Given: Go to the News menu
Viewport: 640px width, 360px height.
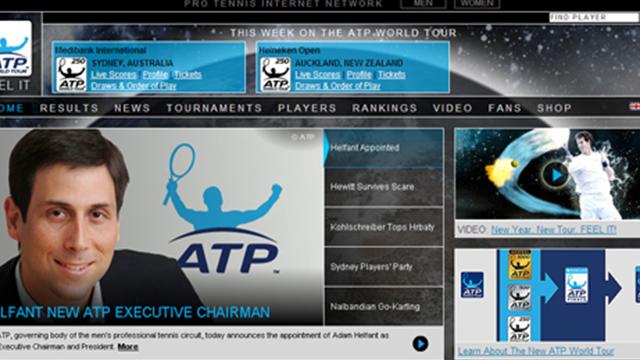Looking at the screenshot, I should pos(132,108).
